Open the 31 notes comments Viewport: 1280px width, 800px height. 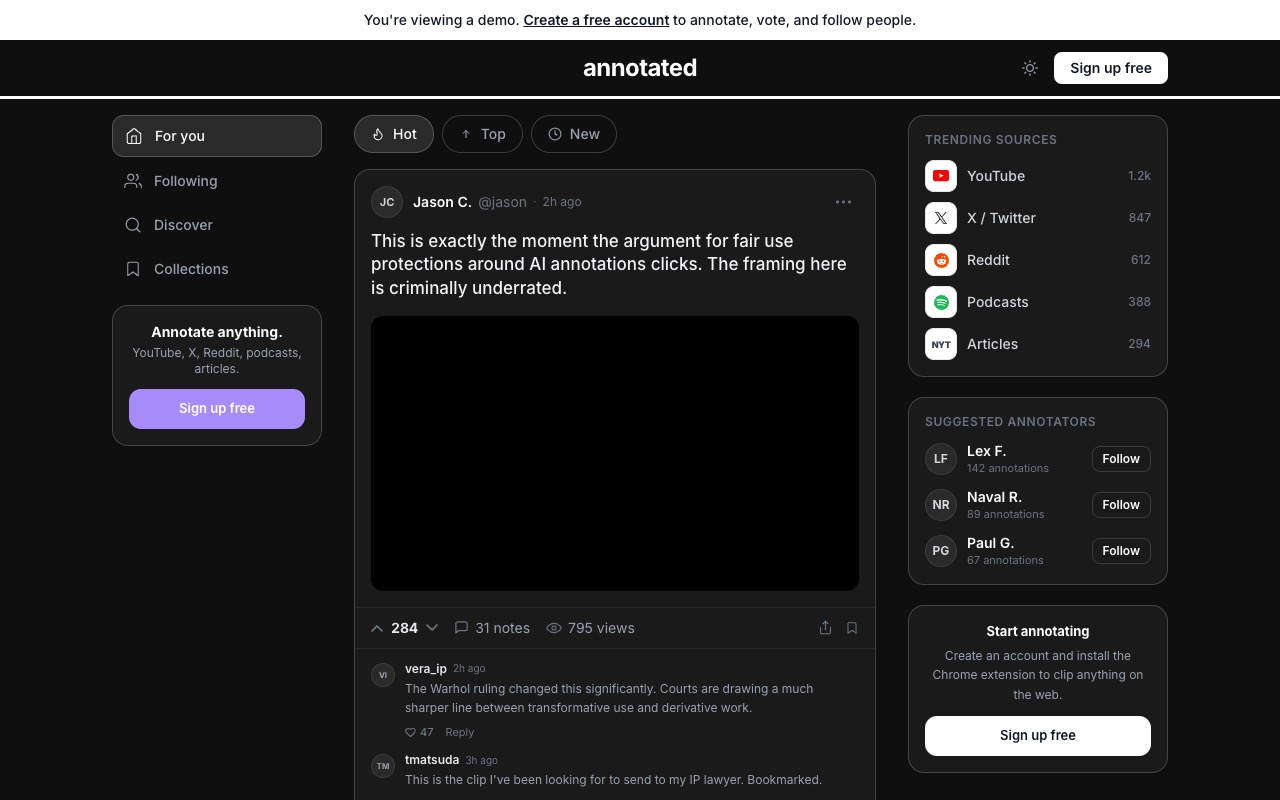pyautogui.click(x=492, y=628)
